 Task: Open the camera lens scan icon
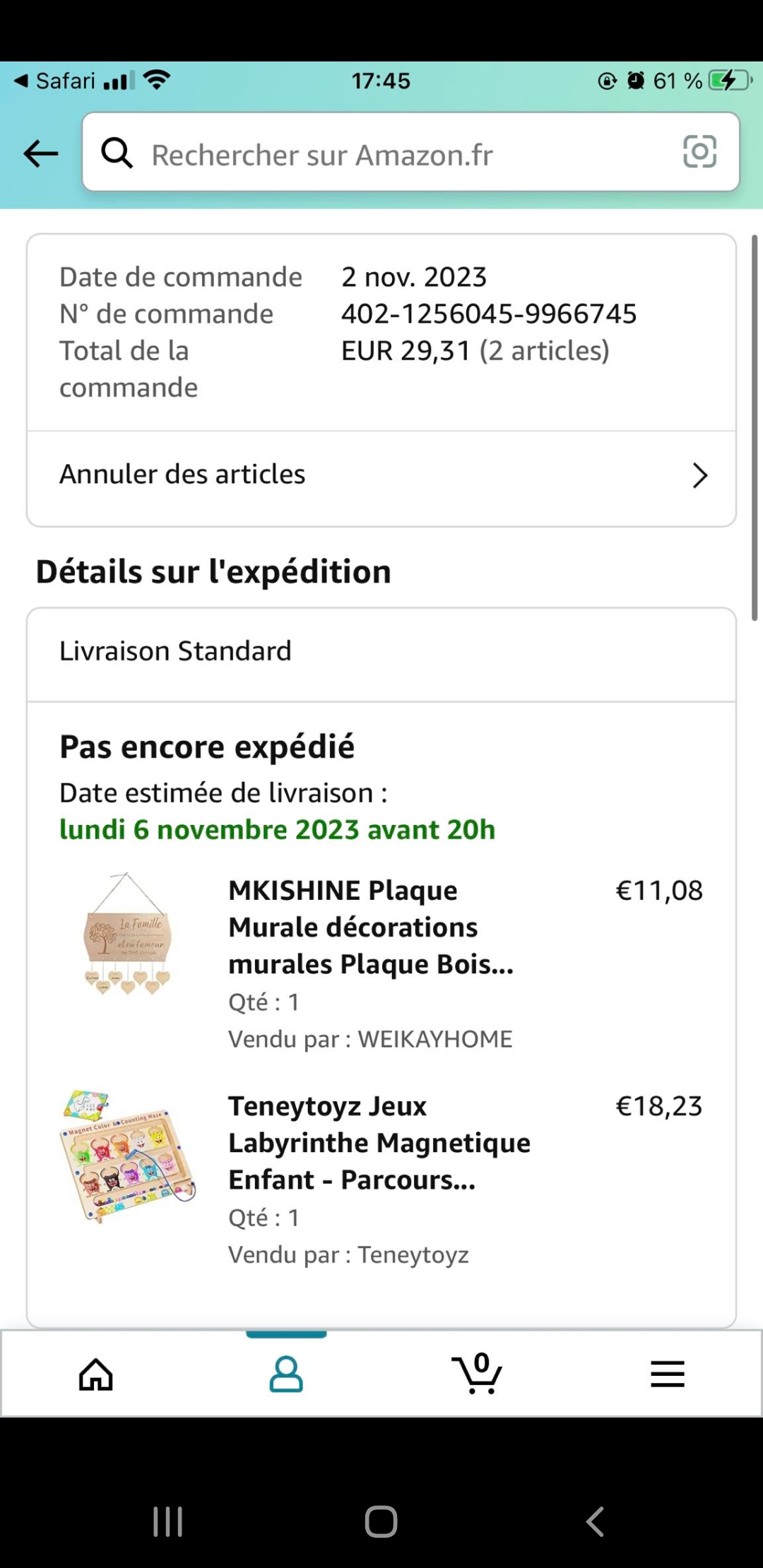point(699,152)
